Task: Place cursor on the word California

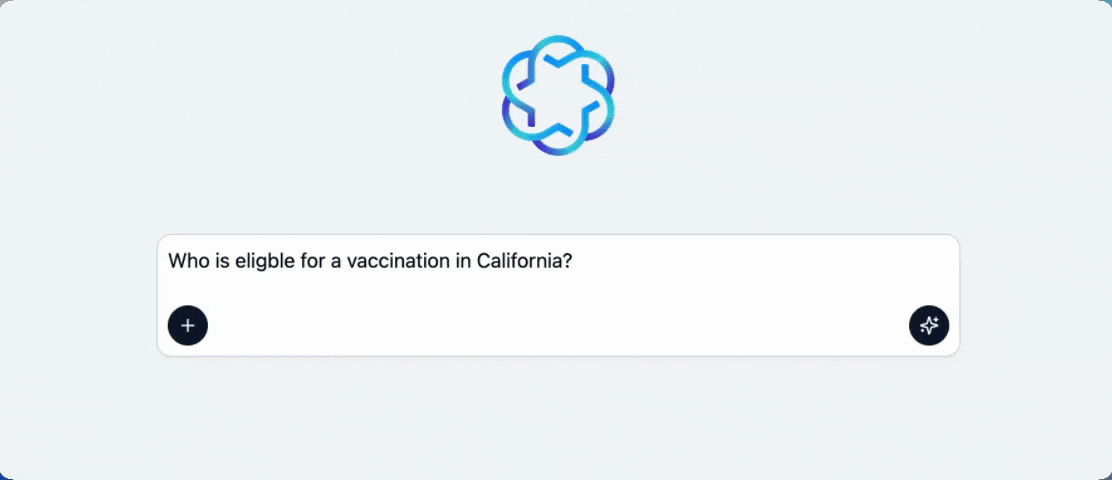Action: (518, 261)
